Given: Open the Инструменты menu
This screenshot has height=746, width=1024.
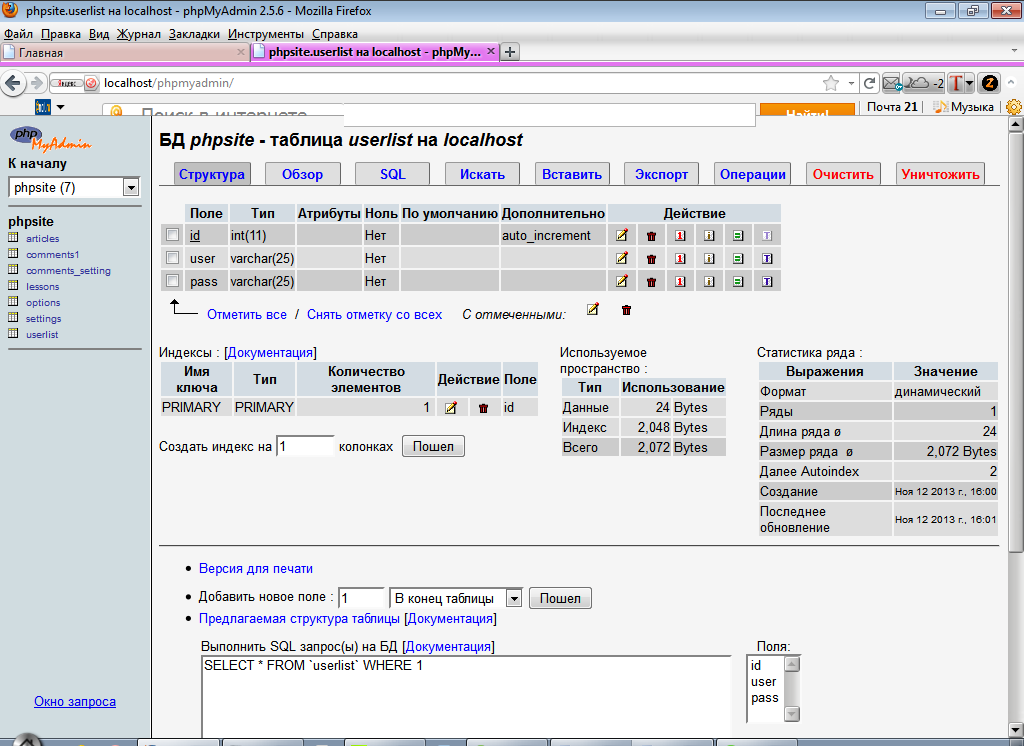Looking at the screenshot, I should tap(266, 34).
